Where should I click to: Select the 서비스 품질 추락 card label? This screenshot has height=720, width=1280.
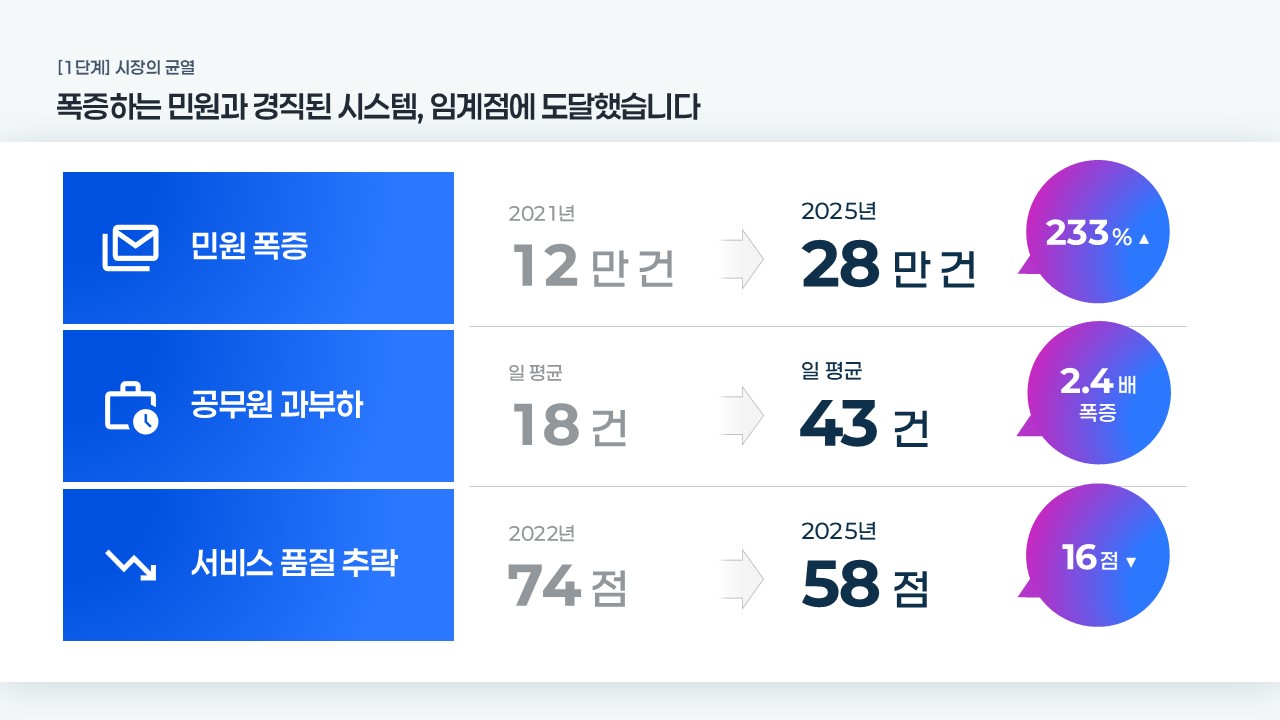[x=294, y=564]
